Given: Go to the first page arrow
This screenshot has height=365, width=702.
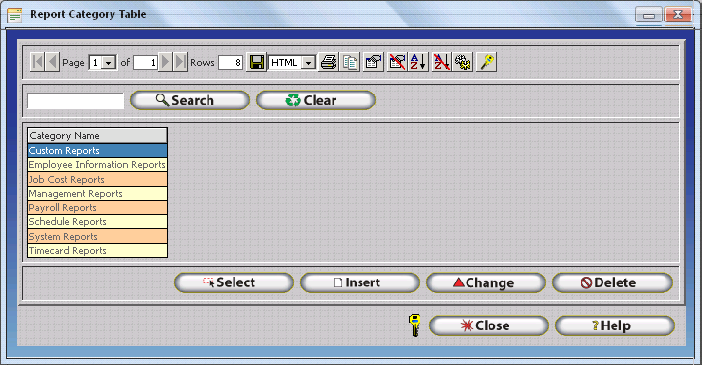Looking at the screenshot, I should point(37,62).
